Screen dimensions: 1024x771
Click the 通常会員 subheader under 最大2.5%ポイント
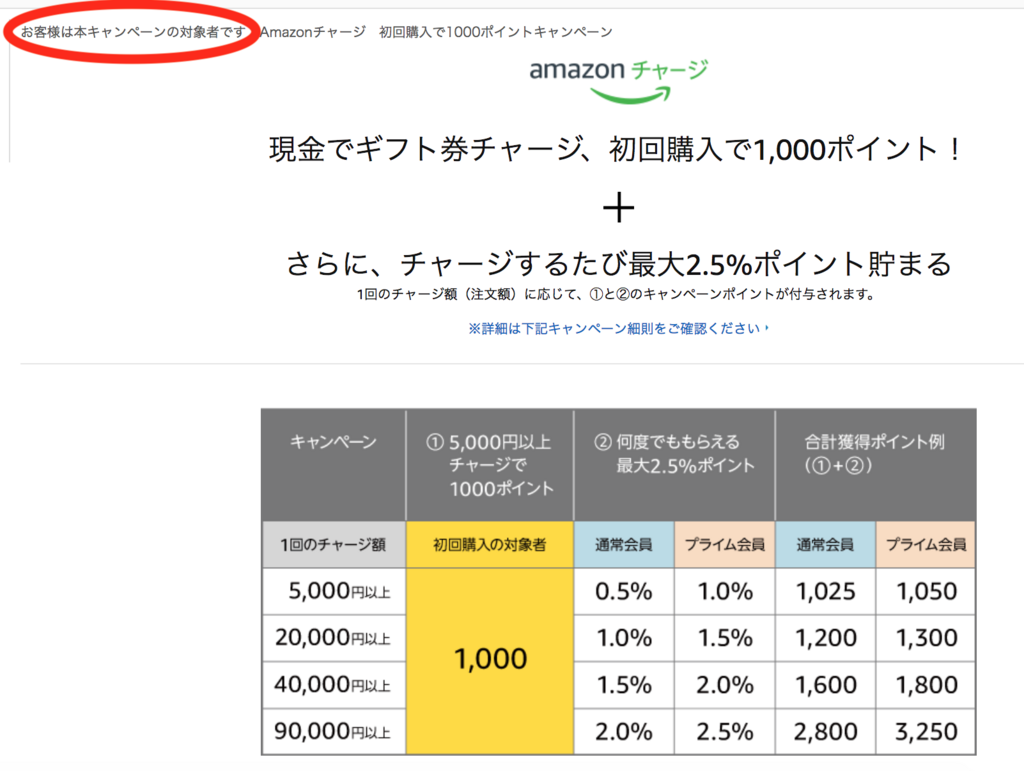coord(624,544)
